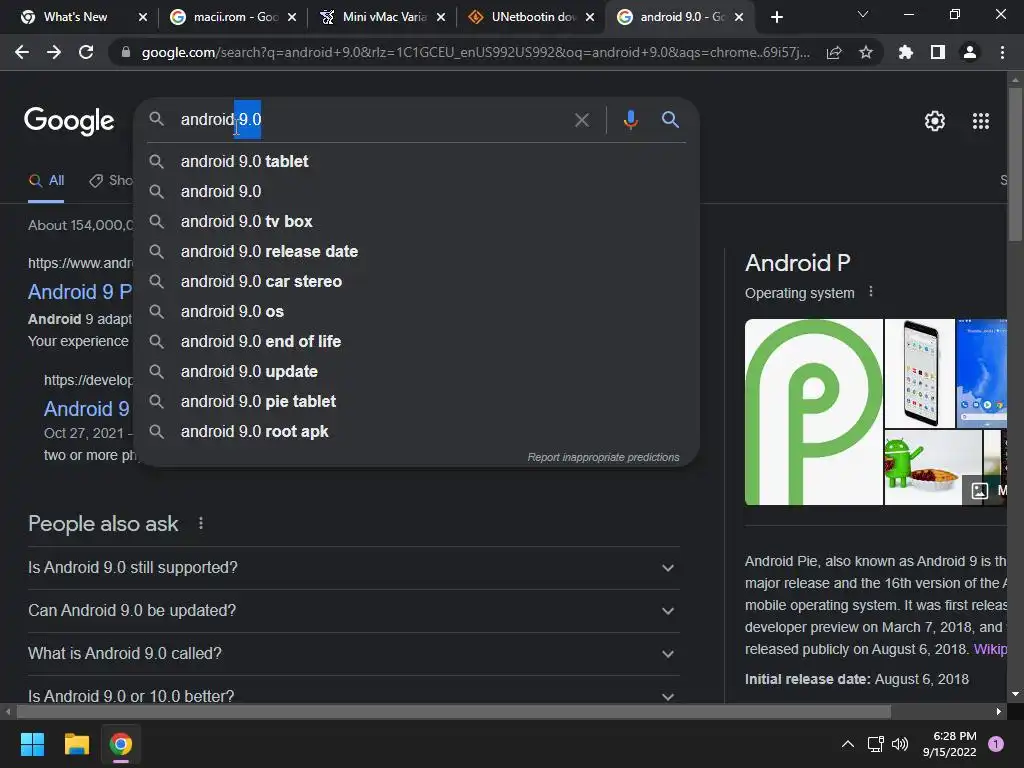
Task: Select the All search results tab
Action: (x=46, y=181)
